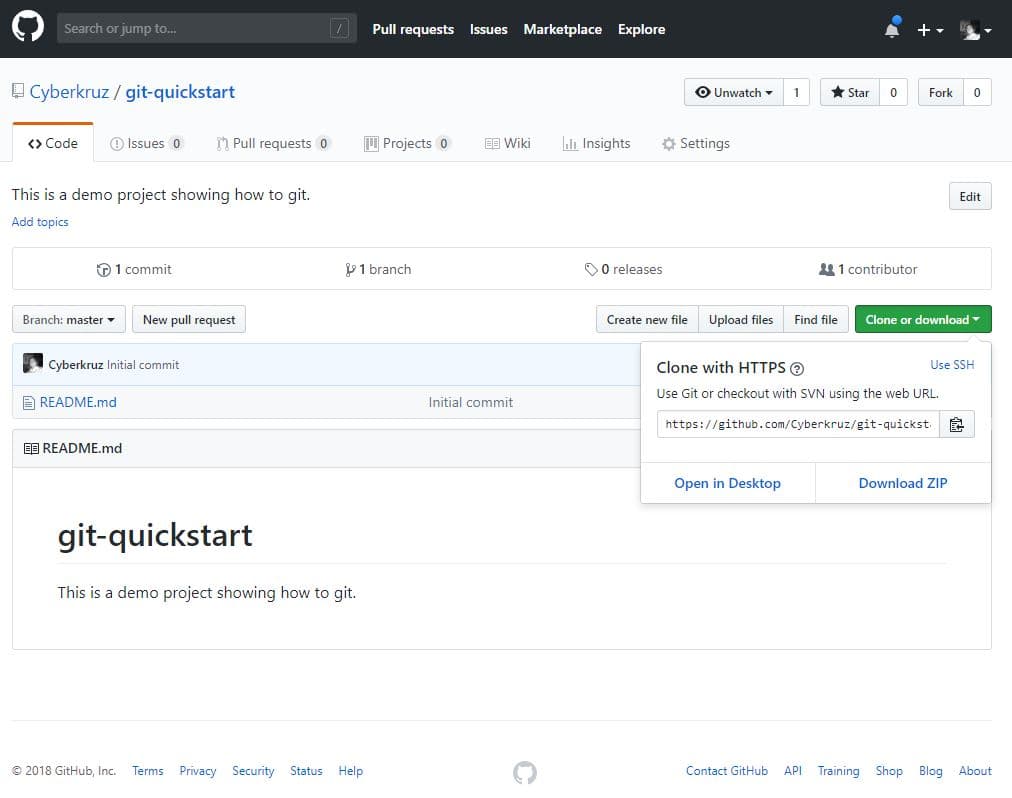Open the Wiki tab
The height and width of the screenshot is (798, 1012).
pos(507,143)
